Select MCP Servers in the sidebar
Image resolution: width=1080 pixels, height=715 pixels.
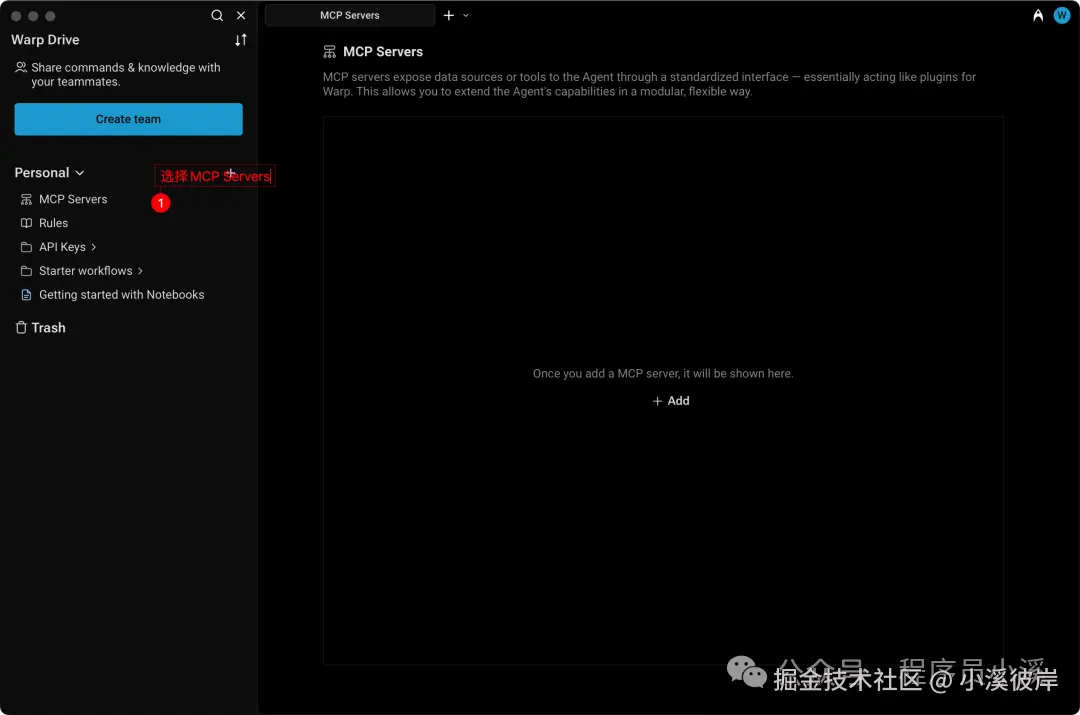click(73, 199)
